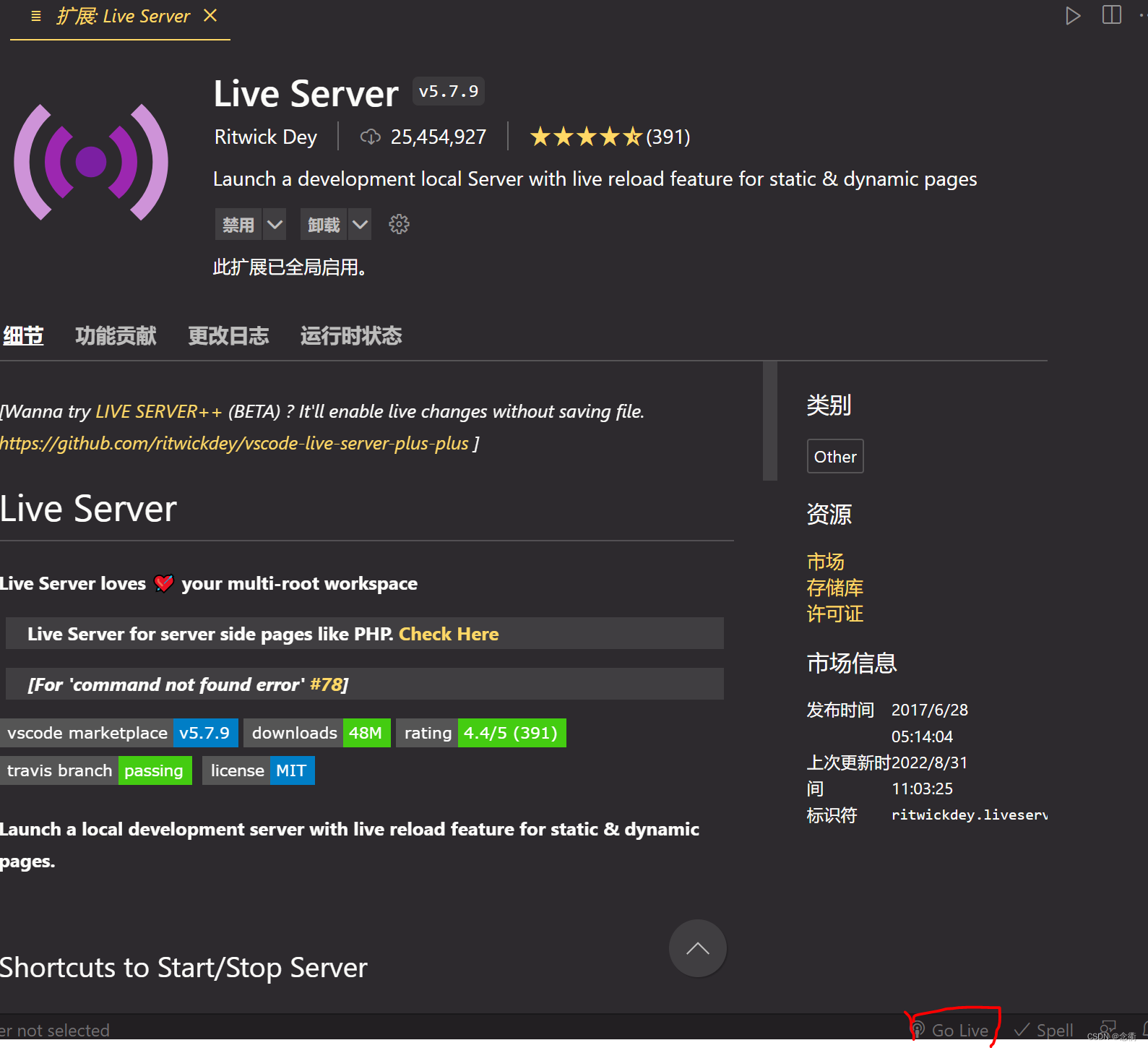This screenshot has width=1148, height=1048.
Task: Select the 扩展: Live Server editor tab
Action: tap(120, 17)
